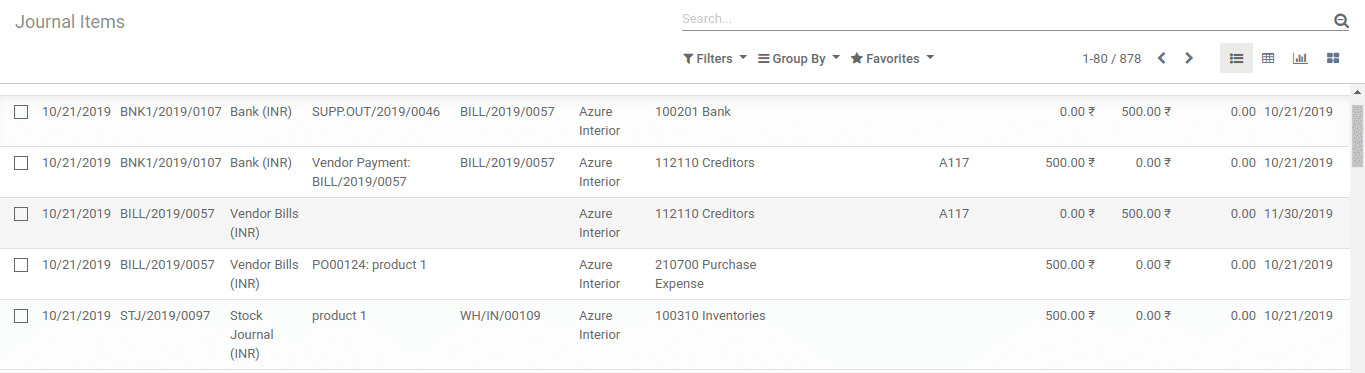
Task: Tick checkbox for SUPP.OUT/2019/0046 row
Action: pos(21,112)
